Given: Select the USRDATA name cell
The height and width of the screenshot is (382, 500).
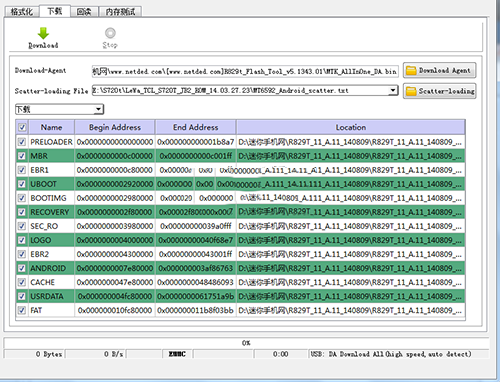Looking at the screenshot, I should (x=51, y=296).
